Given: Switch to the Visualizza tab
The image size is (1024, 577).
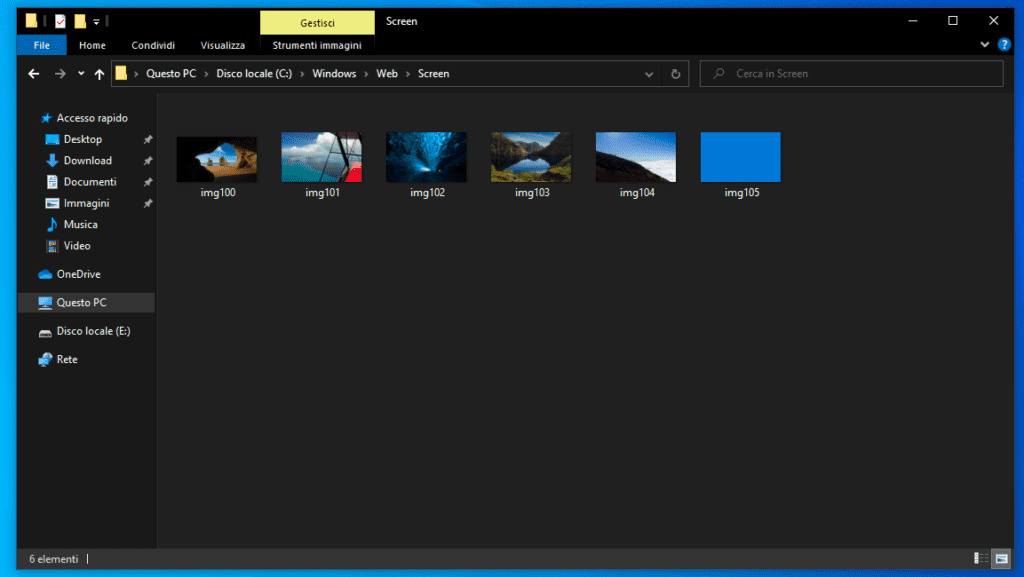Looking at the screenshot, I should click(222, 45).
